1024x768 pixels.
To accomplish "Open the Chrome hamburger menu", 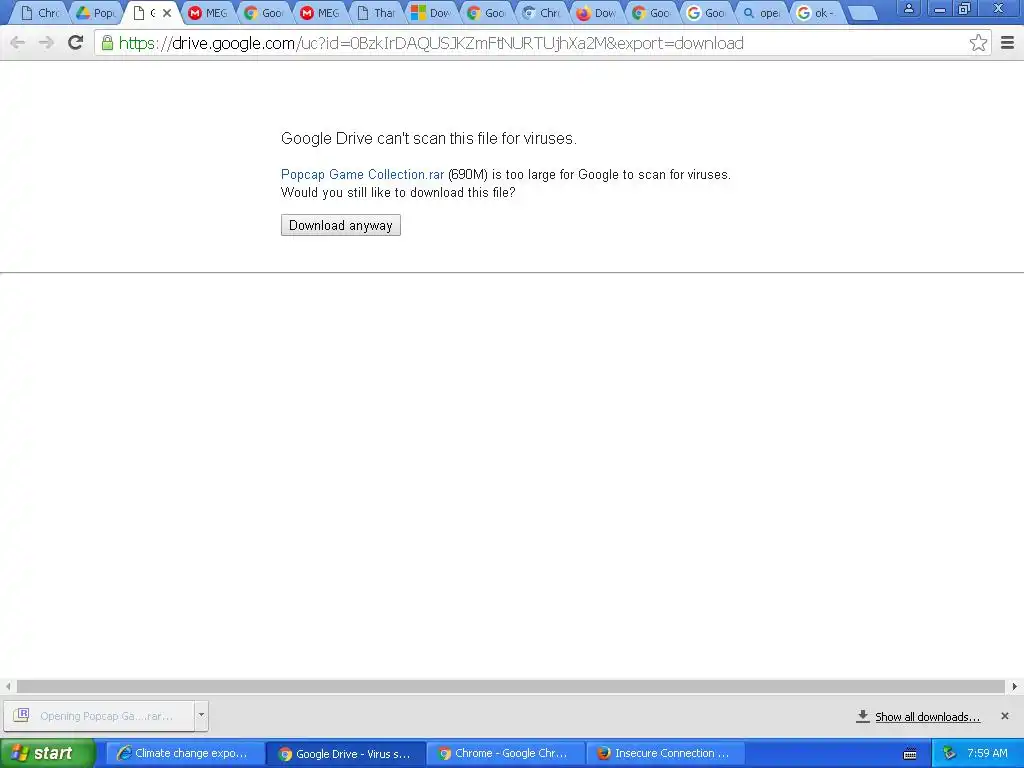I will tap(1008, 43).
